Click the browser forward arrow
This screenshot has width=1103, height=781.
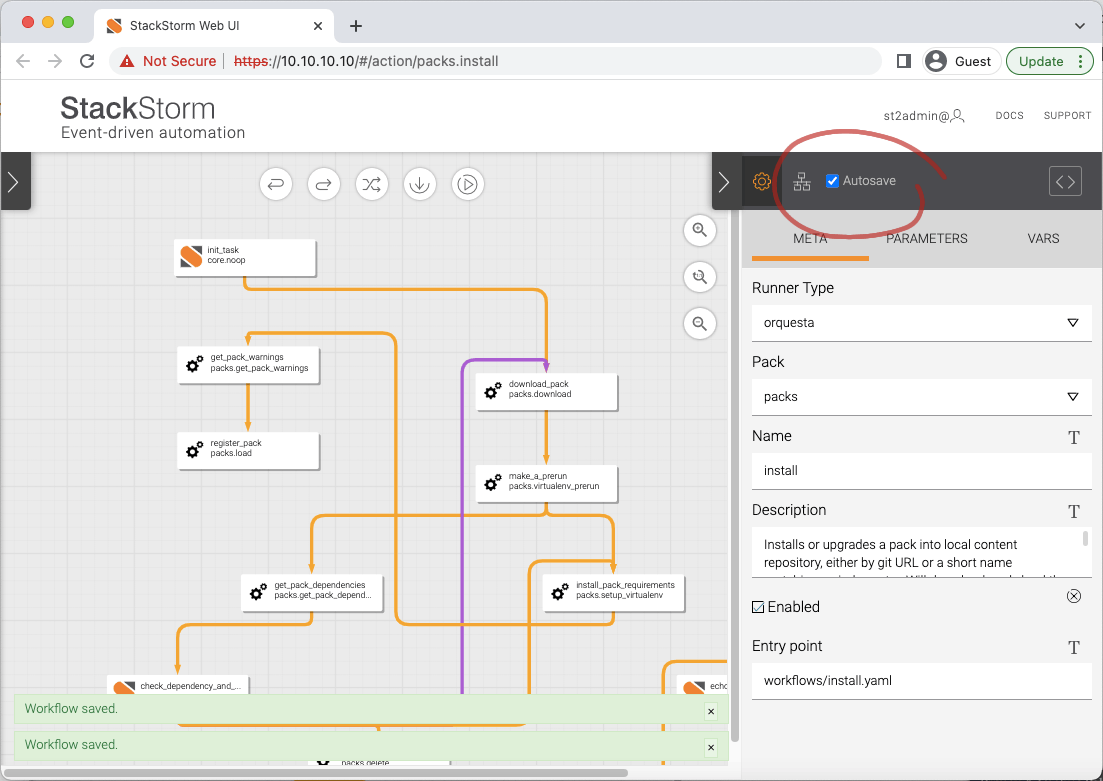[55, 61]
